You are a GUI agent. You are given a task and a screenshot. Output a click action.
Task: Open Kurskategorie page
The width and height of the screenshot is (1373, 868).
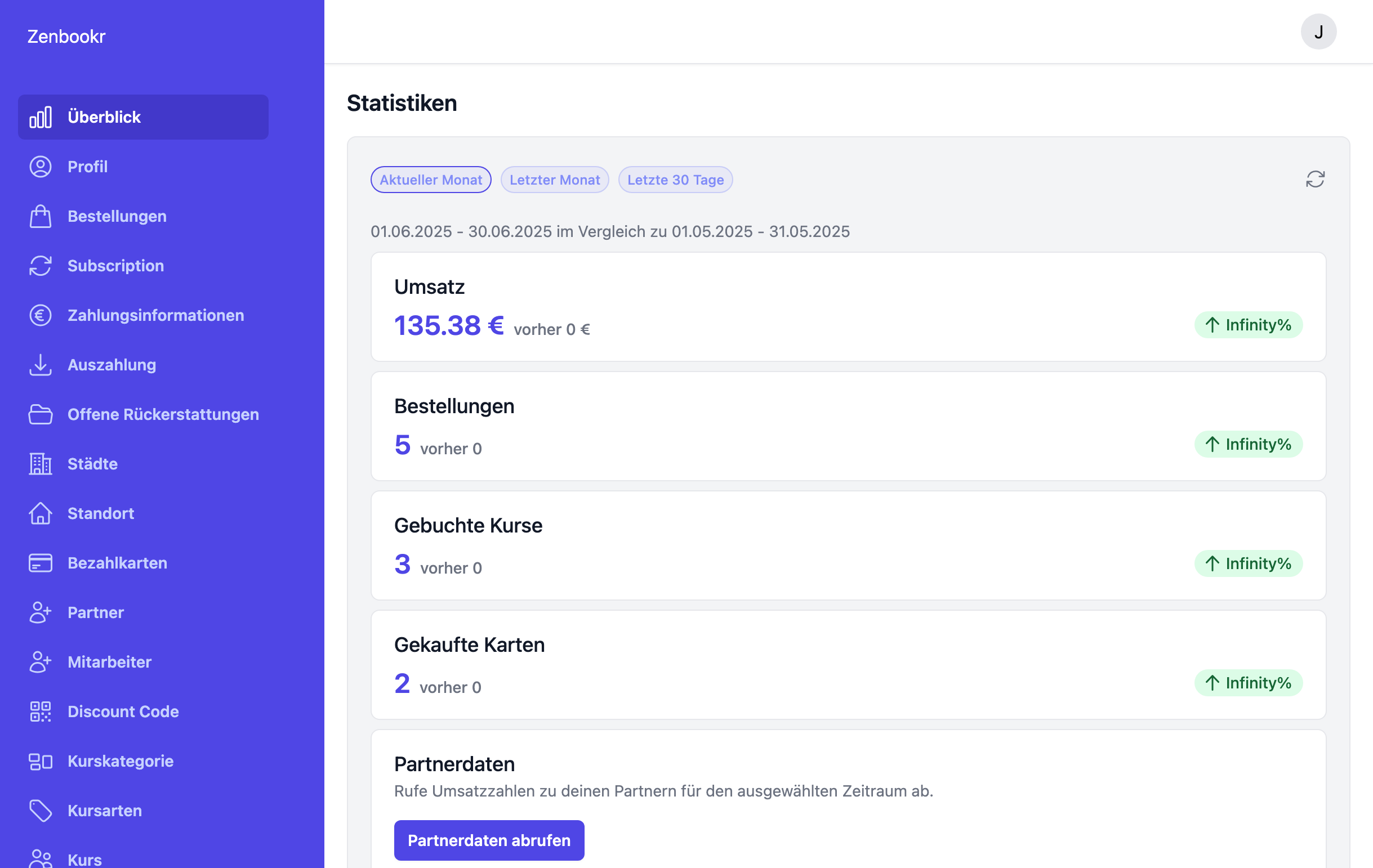[143, 762]
